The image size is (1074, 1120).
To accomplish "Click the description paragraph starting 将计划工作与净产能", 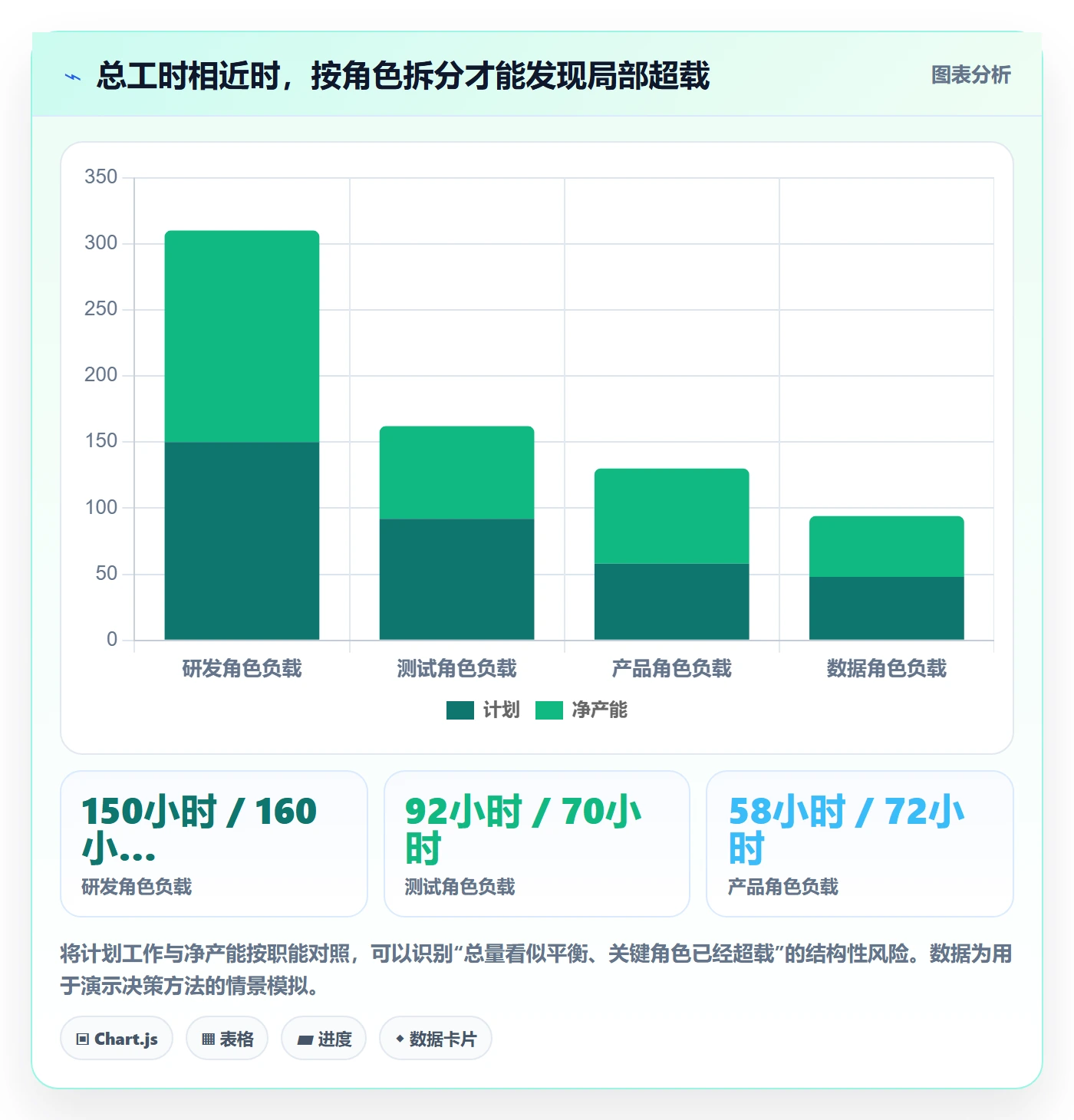I will [x=536, y=970].
